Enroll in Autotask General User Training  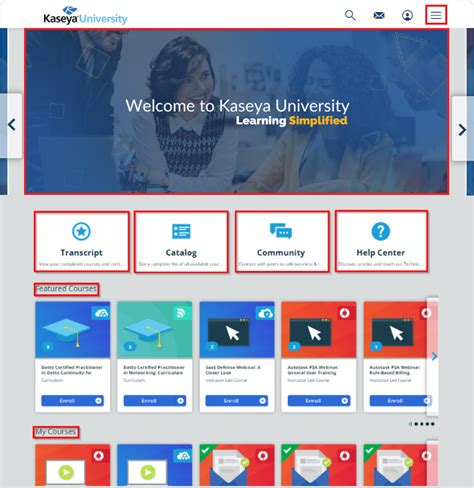coord(319,401)
